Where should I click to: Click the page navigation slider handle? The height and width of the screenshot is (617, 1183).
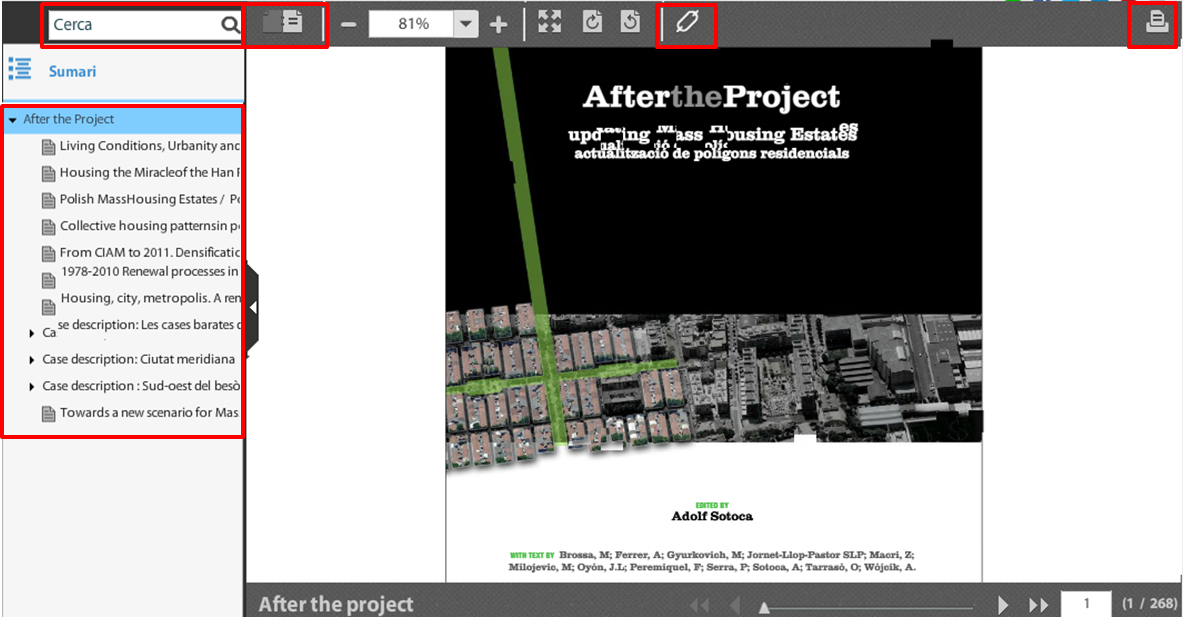[764, 607]
